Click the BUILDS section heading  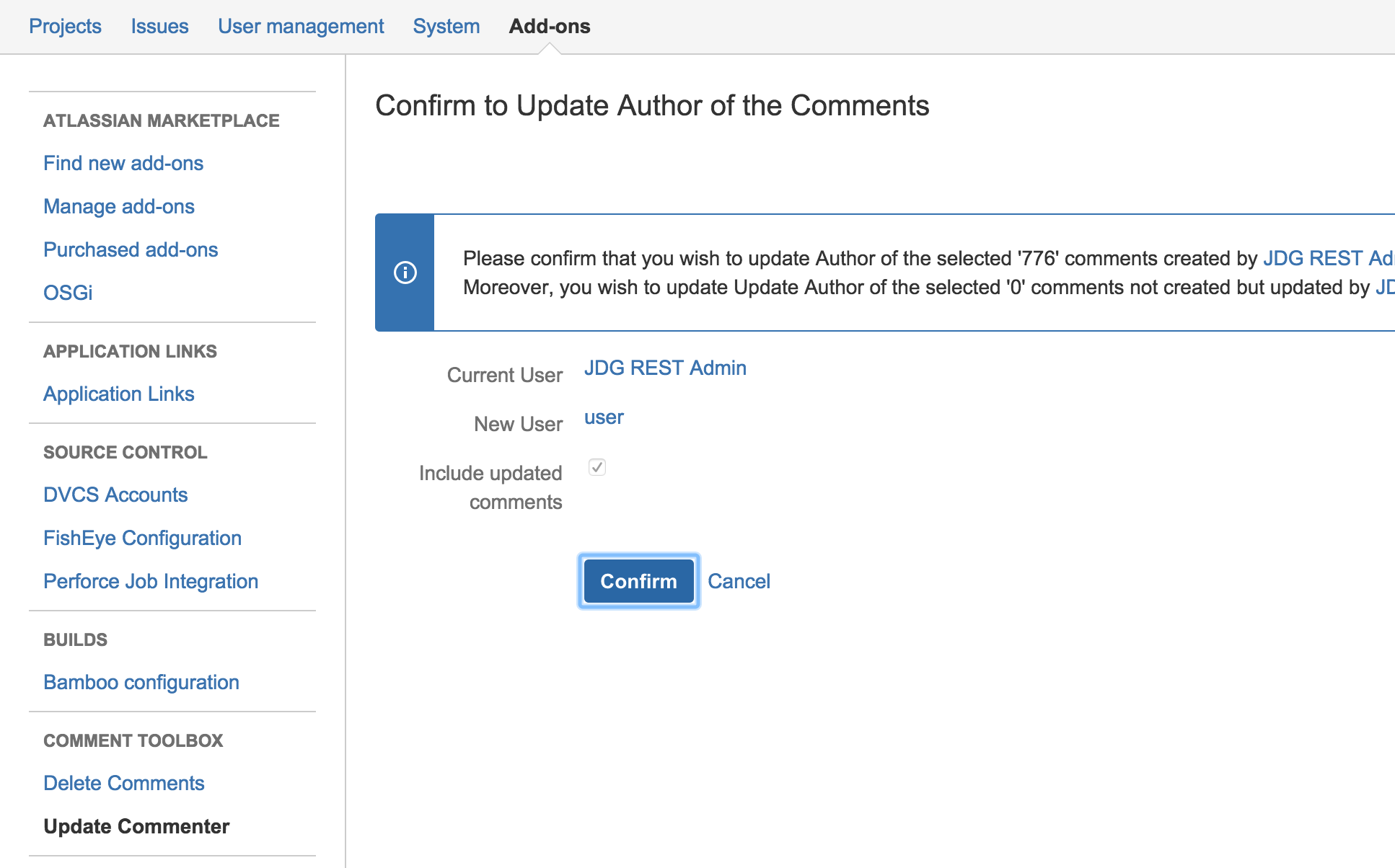[75, 639]
